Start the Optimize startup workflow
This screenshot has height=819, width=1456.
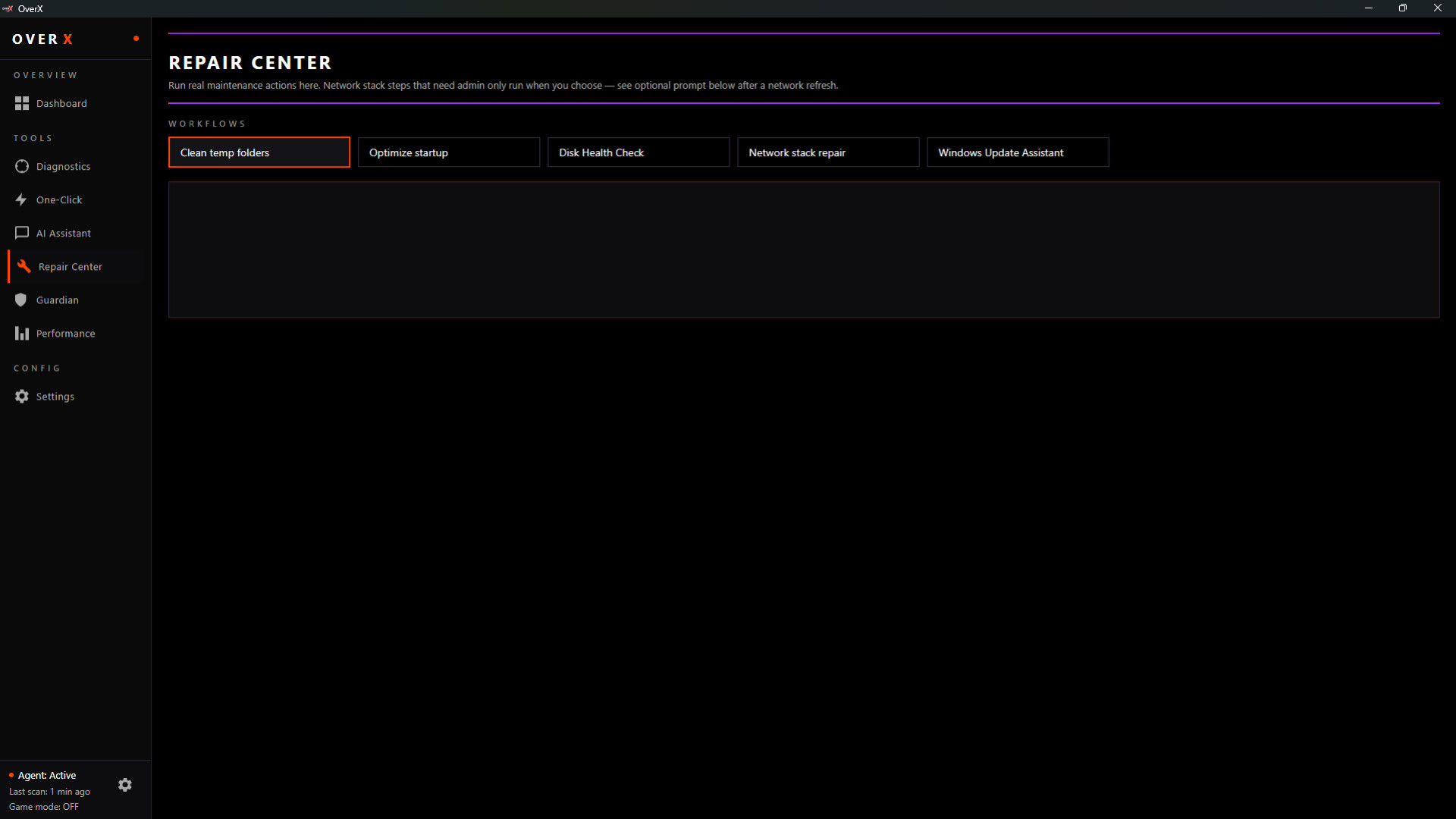click(x=448, y=152)
